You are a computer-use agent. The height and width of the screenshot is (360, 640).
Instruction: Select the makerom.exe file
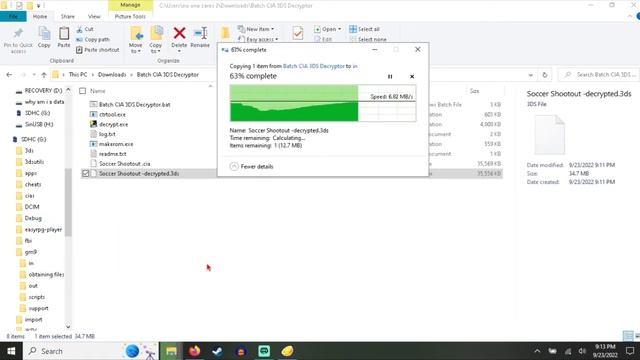(x=116, y=144)
